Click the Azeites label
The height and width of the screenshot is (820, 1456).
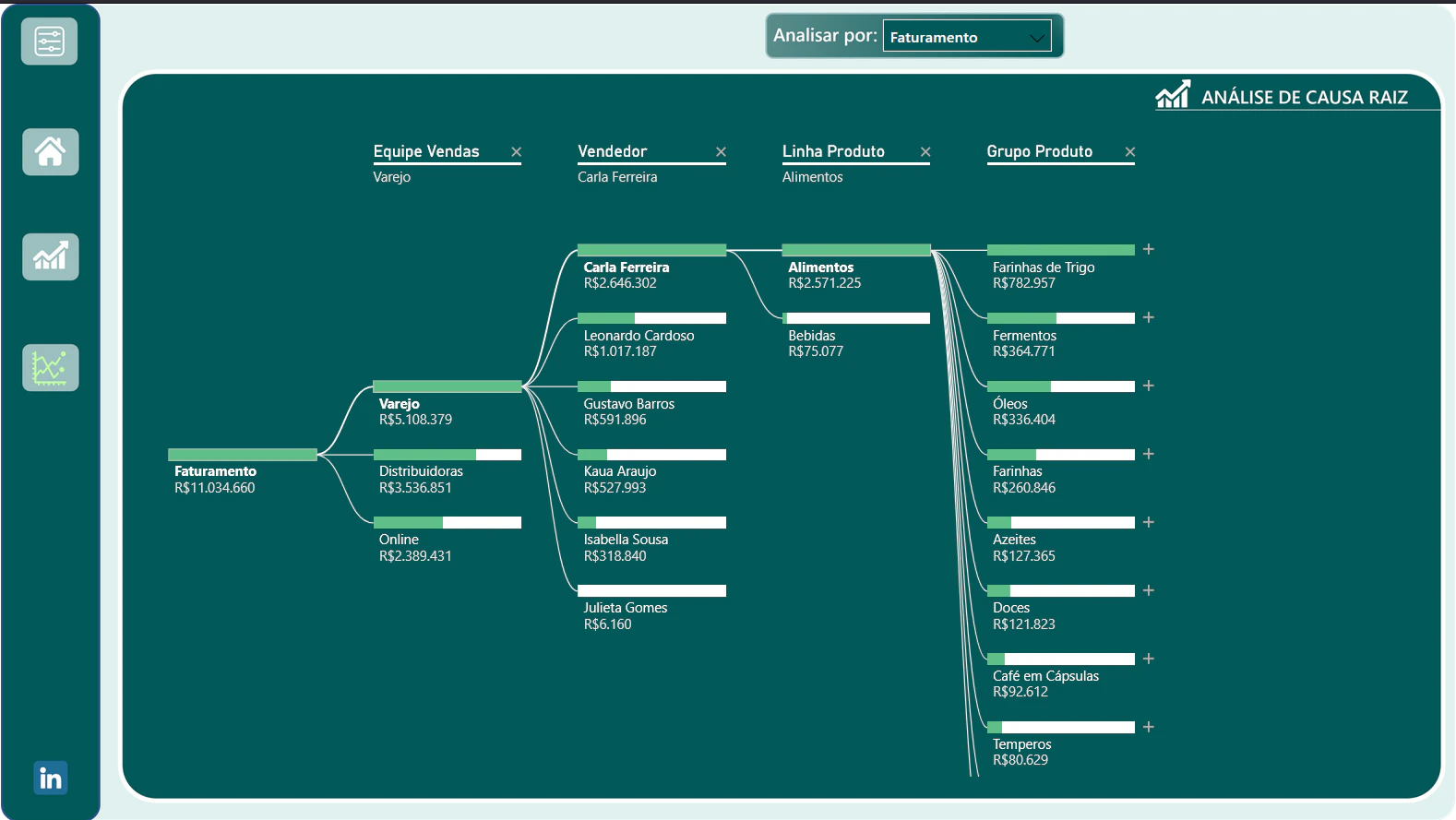point(1014,540)
